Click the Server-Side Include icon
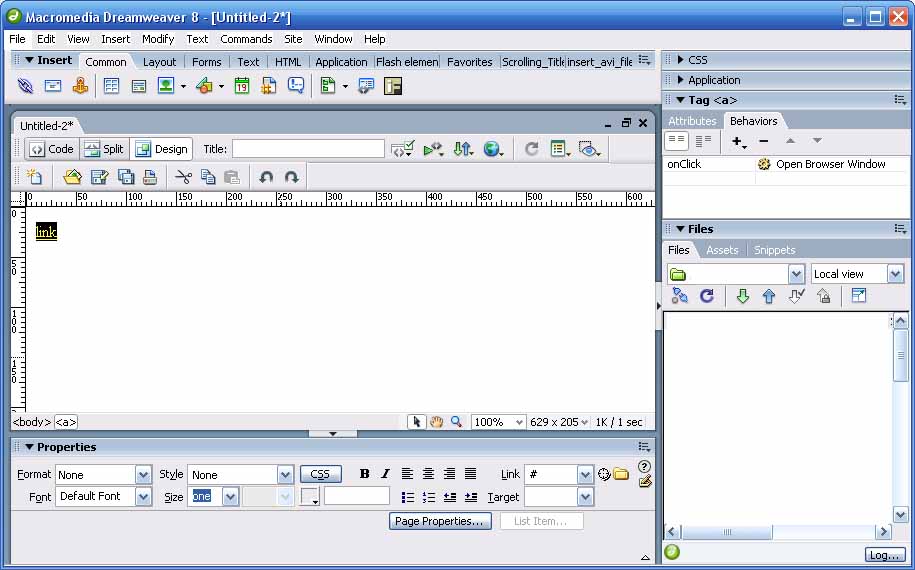915x570 pixels. (x=268, y=86)
